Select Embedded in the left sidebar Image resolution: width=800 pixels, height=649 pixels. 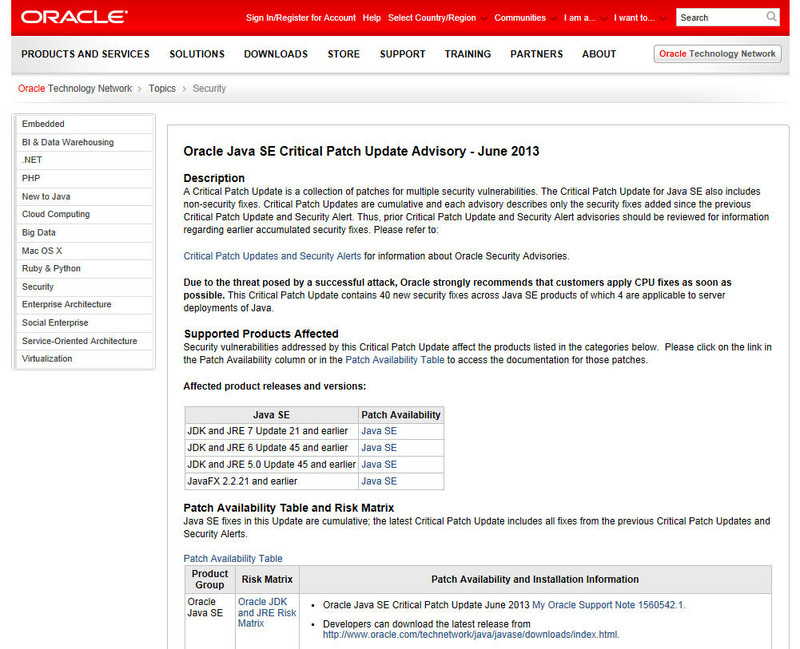click(x=43, y=124)
